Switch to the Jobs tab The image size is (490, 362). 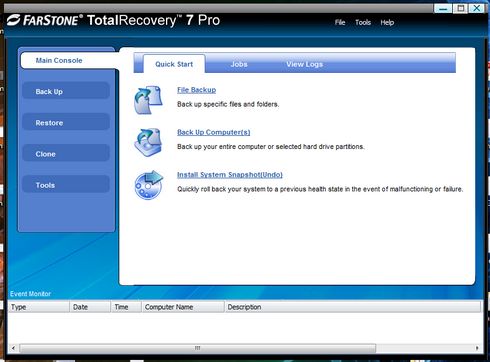[239, 64]
